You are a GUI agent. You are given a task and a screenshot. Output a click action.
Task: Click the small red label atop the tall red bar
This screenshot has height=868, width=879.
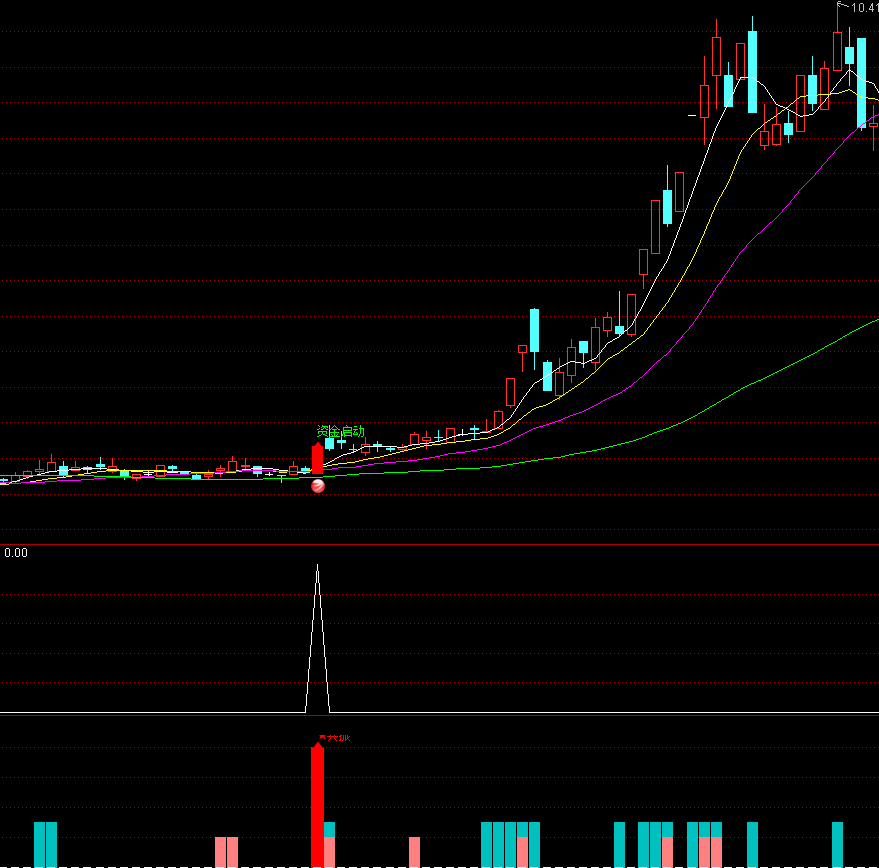pyautogui.click(x=334, y=739)
